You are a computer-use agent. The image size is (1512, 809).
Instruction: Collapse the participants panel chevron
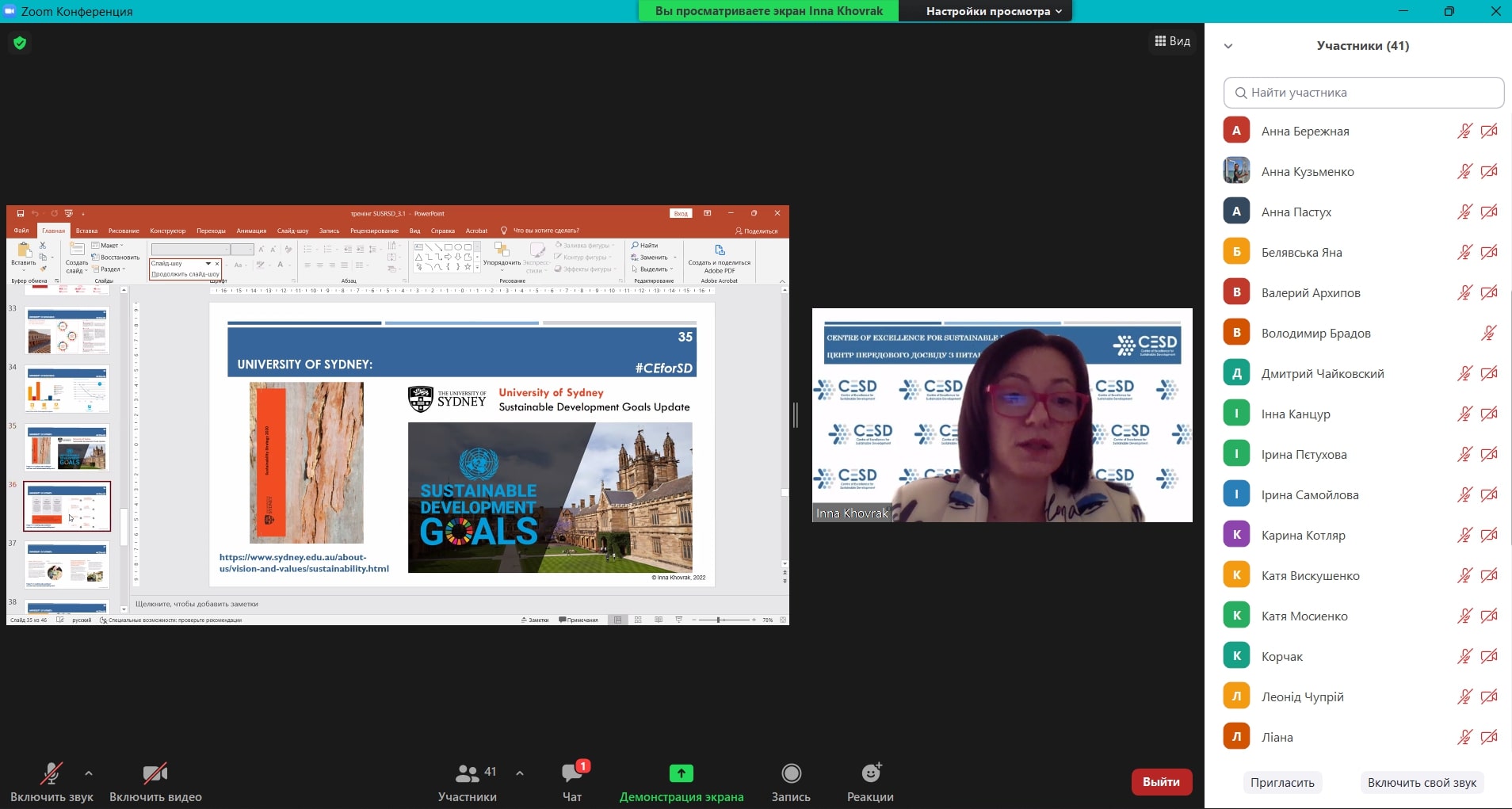click(x=1228, y=46)
